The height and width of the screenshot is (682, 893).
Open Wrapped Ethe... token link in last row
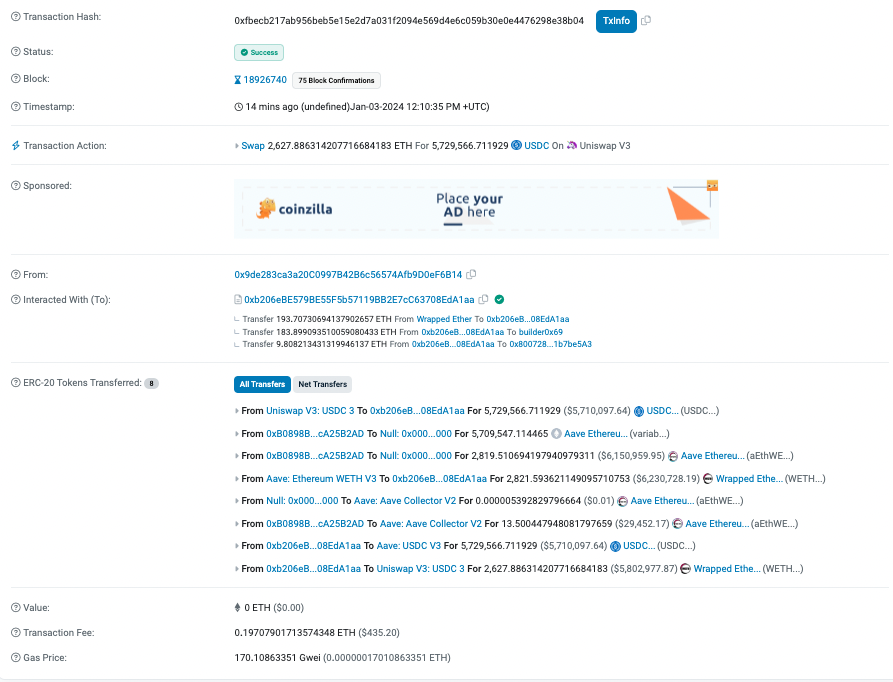pyautogui.click(x=727, y=569)
